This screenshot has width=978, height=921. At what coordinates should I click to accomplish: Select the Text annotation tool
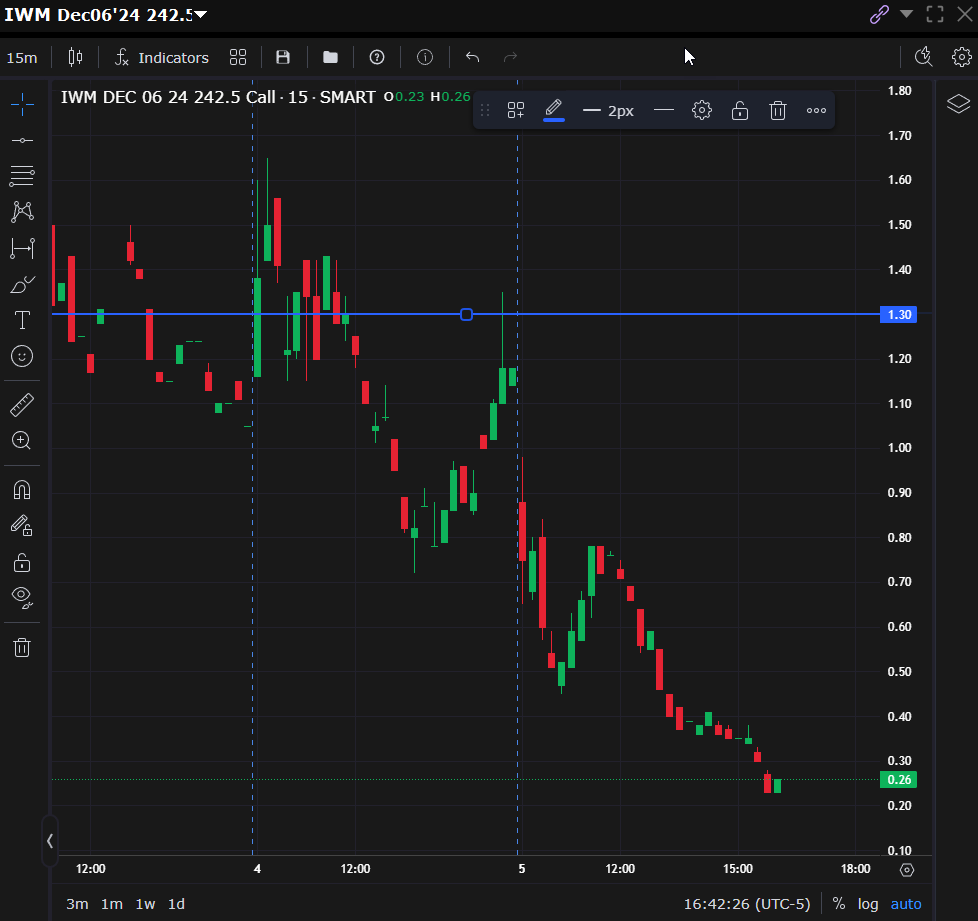[21, 320]
